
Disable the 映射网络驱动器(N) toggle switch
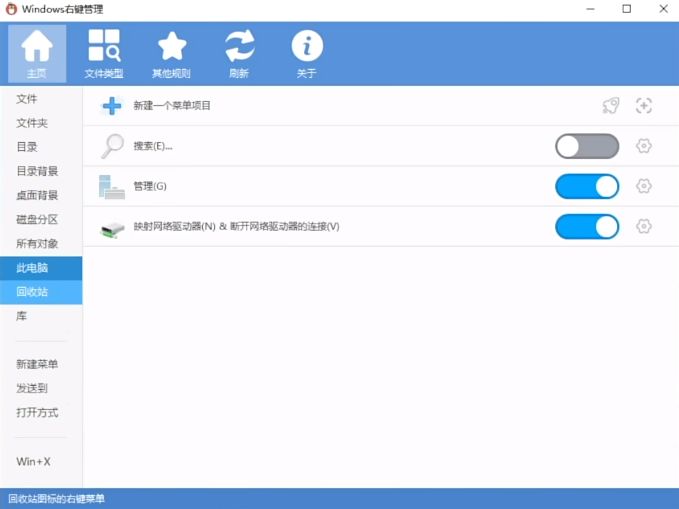587,227
